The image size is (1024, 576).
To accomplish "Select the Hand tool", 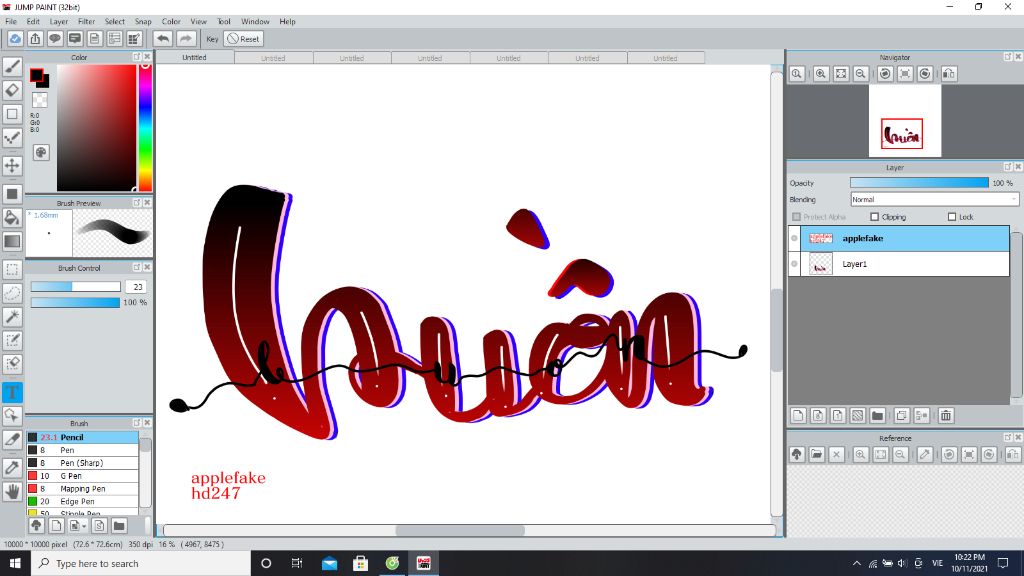I will (12, 491).
